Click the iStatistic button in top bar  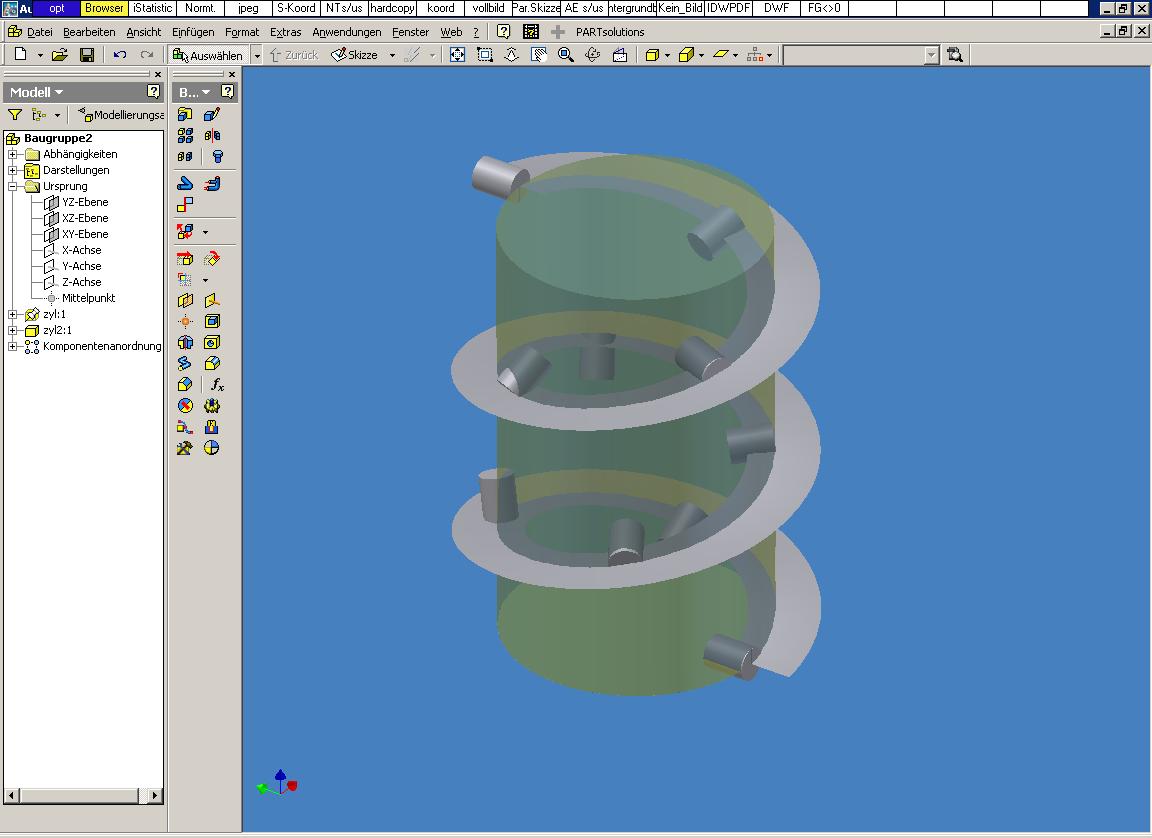point(152,8)
